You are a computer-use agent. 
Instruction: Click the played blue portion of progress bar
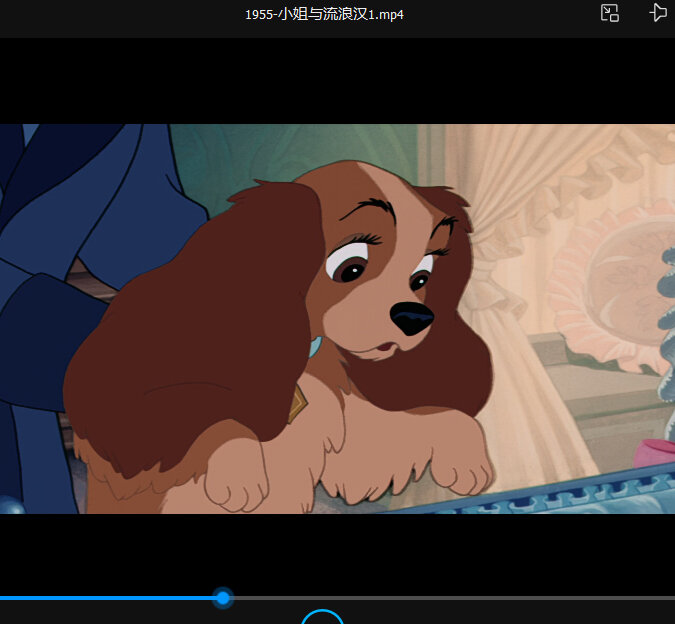[108, 598]
